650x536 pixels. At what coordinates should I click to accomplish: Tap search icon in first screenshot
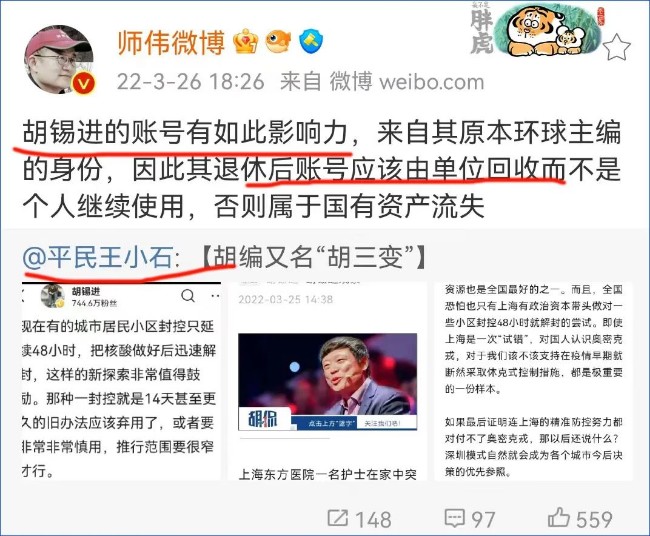[188, 296]
